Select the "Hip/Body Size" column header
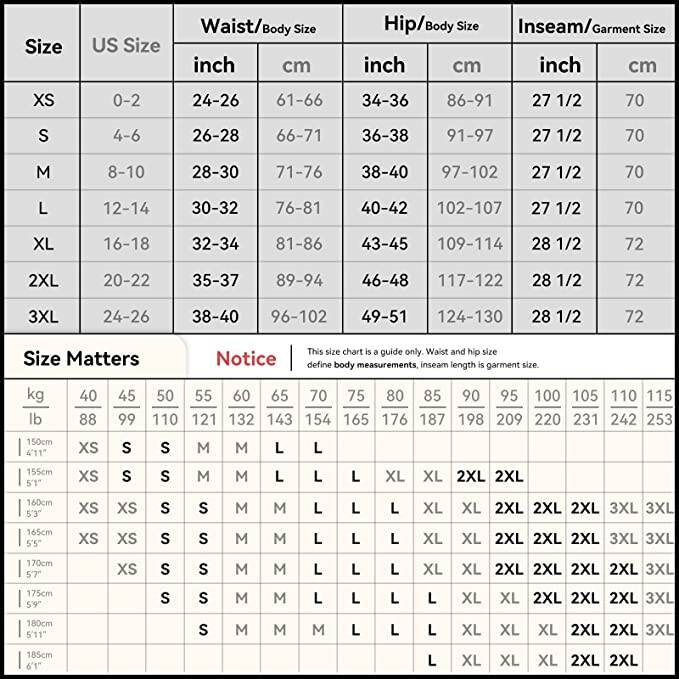The height and width of the screenshot is (679, 679). pyautogui.click(x=429, y=27)
